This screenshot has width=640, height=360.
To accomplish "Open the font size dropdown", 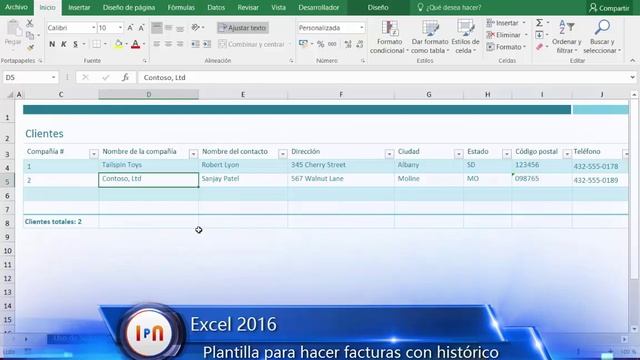I will click(x=120, y=28).
